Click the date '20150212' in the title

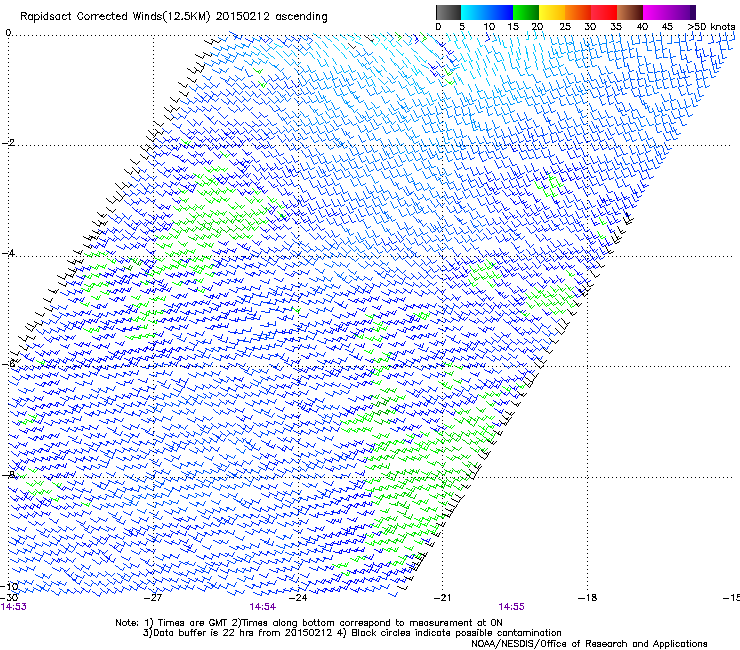click(x=243, y=17)
